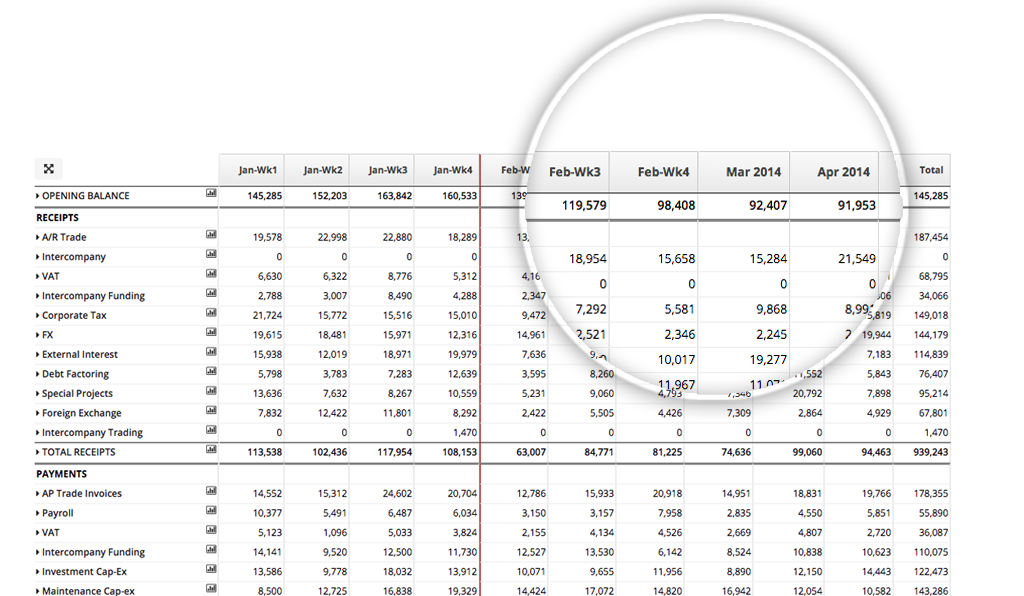
Task: Select the Total column header
Action: (931, 170)
